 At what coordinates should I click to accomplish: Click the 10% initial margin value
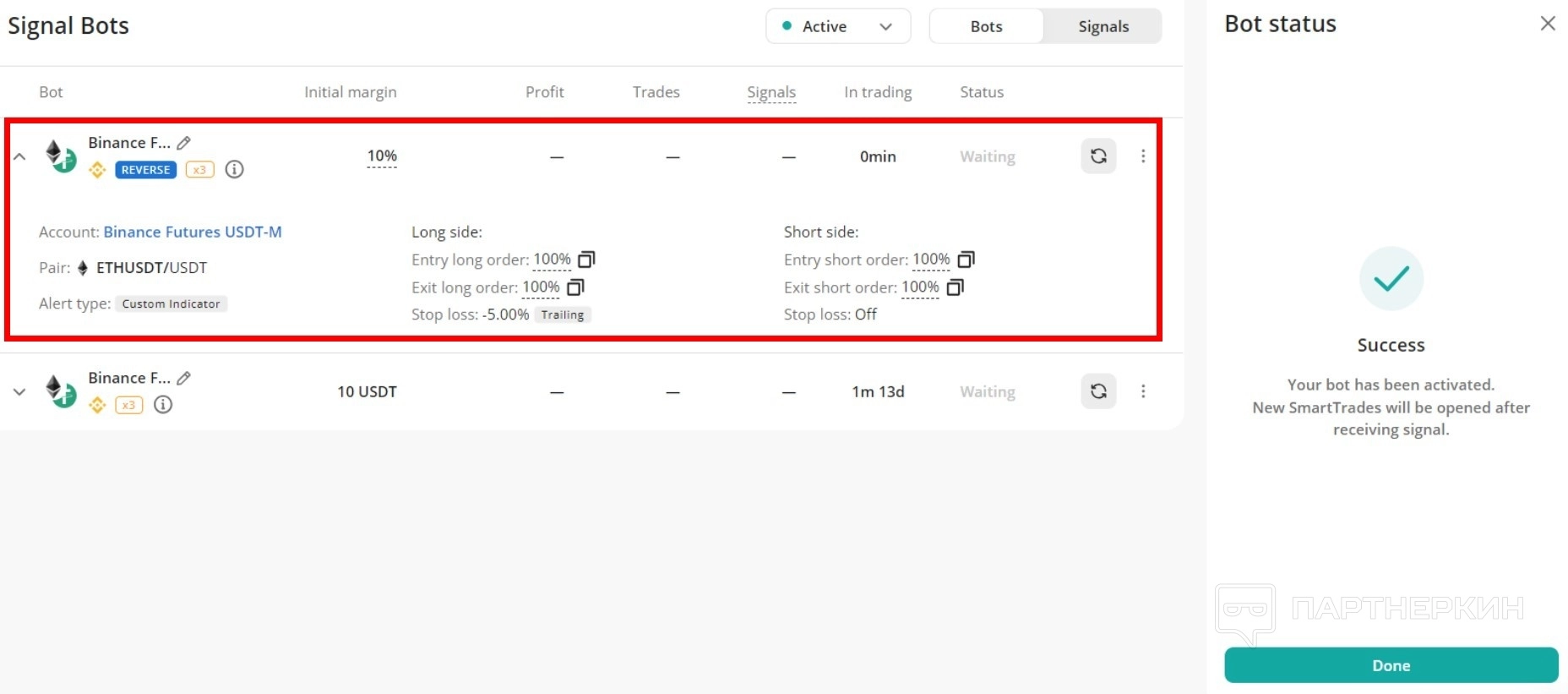382,156
